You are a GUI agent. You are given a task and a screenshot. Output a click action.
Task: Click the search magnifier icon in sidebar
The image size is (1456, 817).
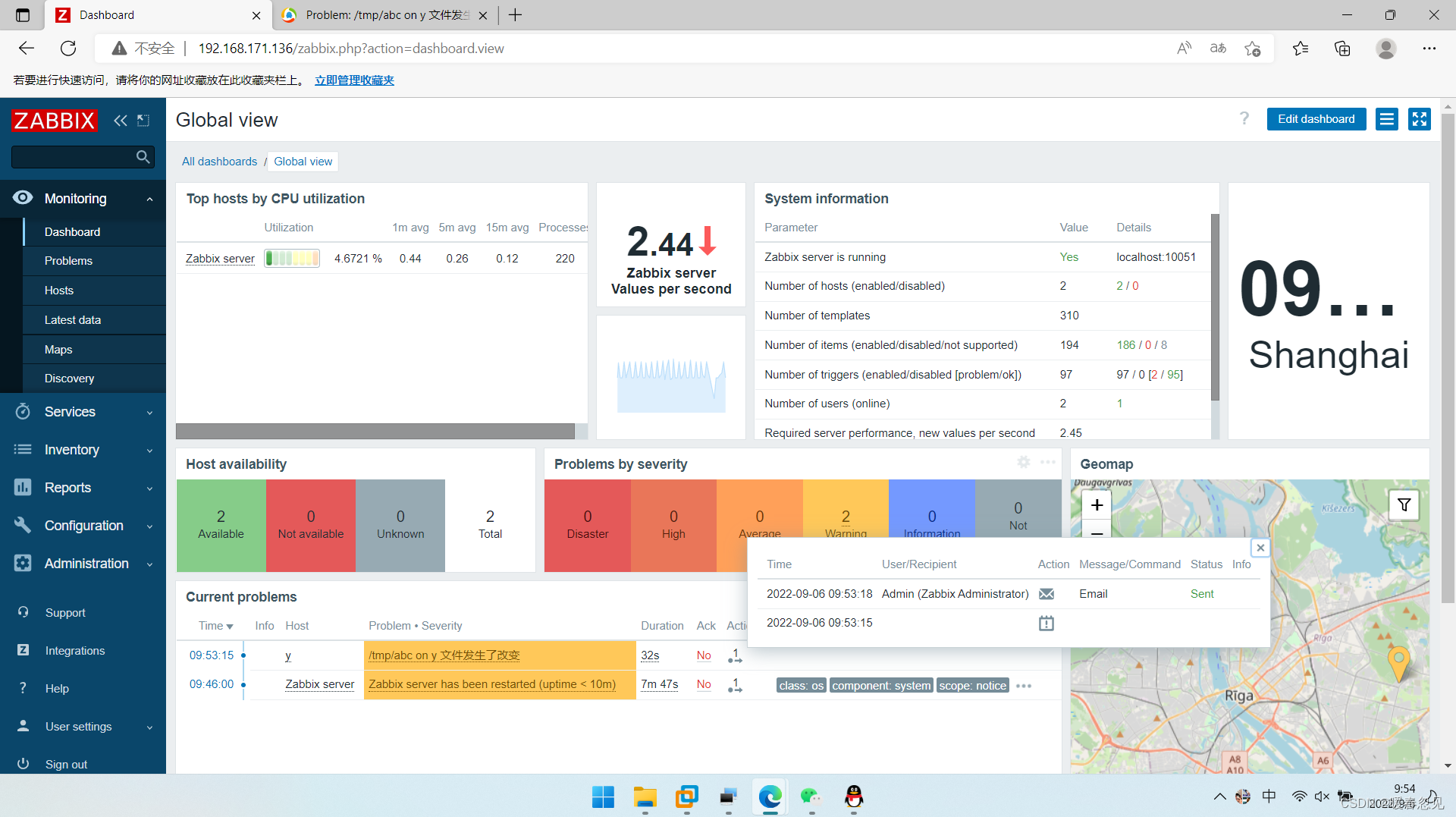click(x=143, y=157)
